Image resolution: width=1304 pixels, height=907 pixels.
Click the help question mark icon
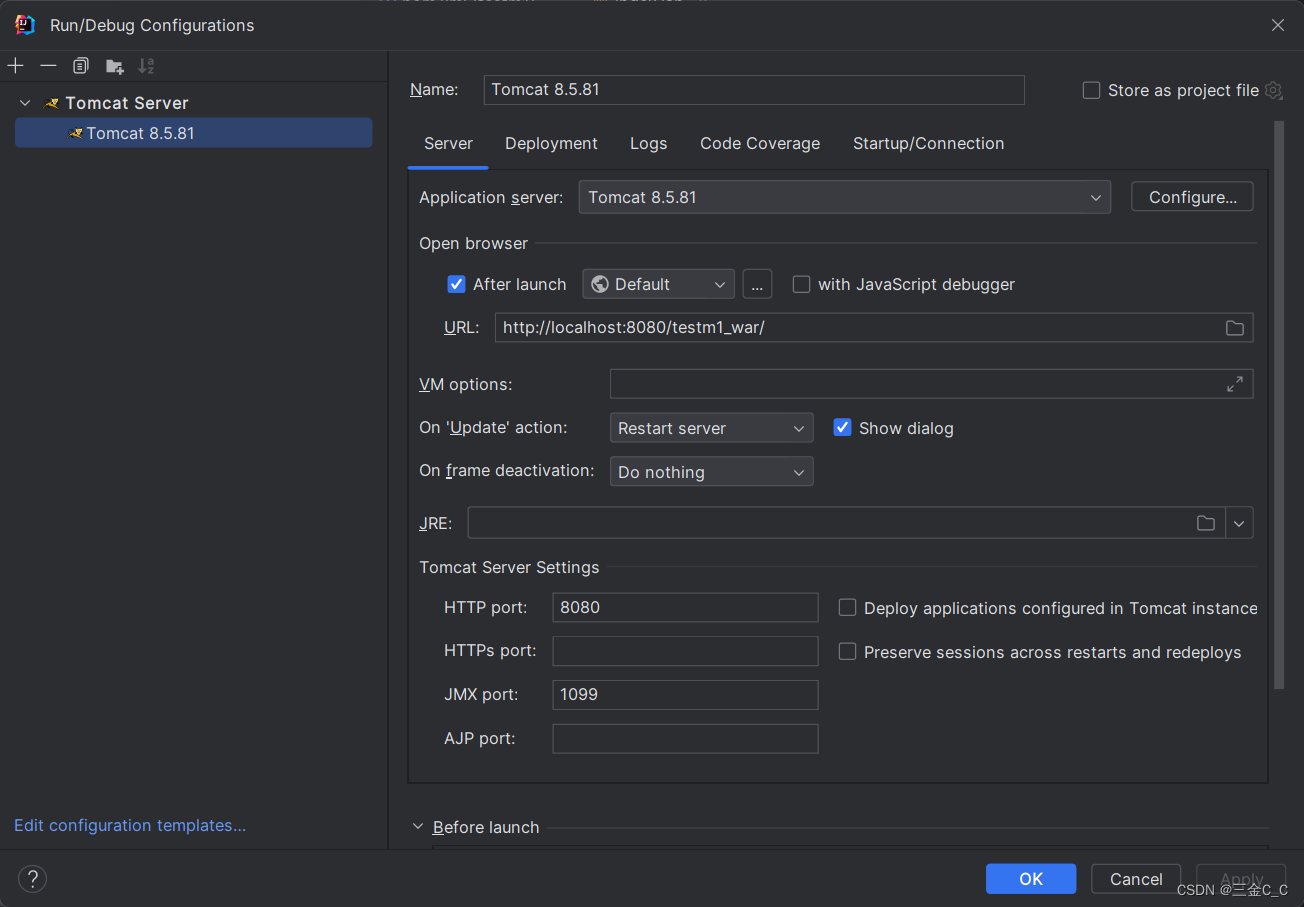click(32, 879)
